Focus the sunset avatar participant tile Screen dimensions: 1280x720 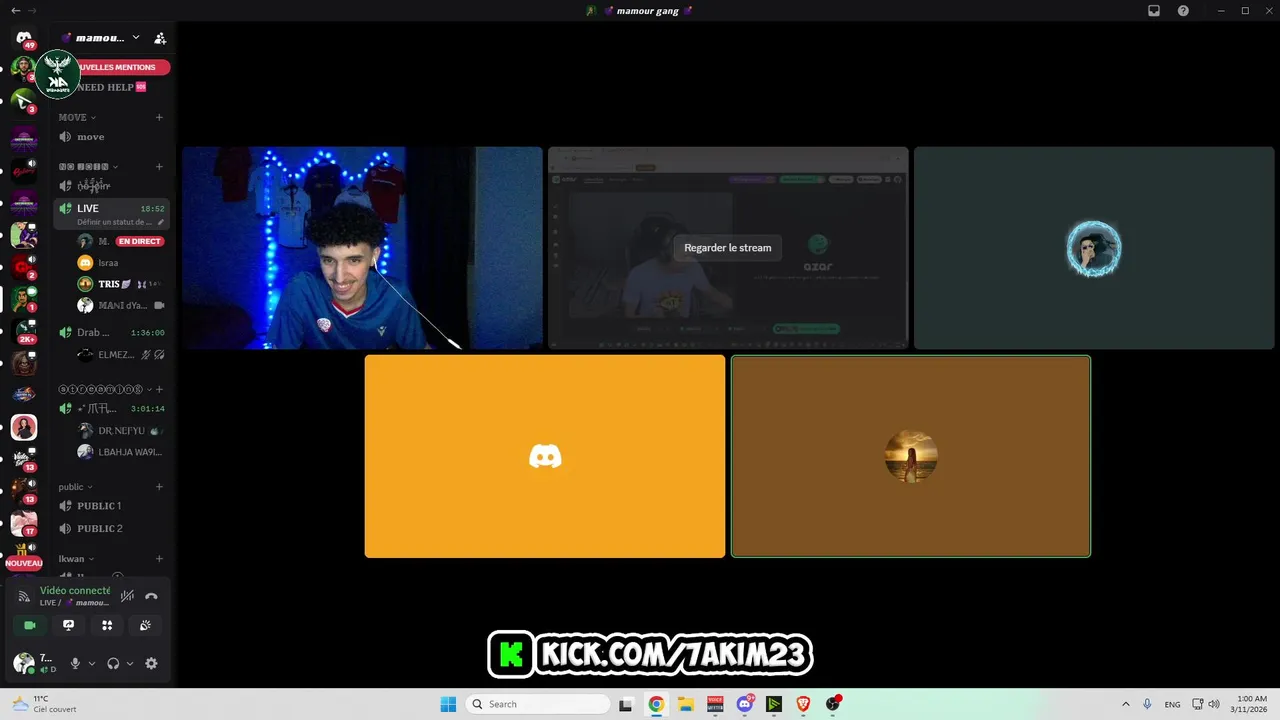click(911, 456)
